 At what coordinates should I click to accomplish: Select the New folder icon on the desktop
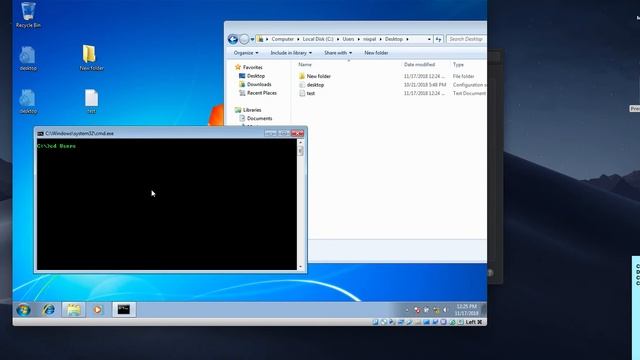coord(91,58)
